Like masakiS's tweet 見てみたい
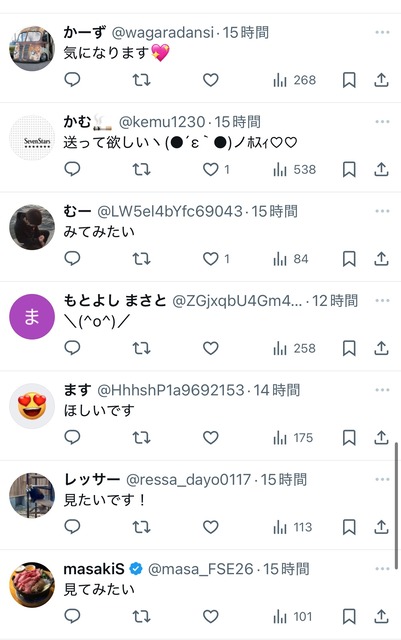Viewport: 401px width, 640px height. pyautogui.click(x=211, y=616)
